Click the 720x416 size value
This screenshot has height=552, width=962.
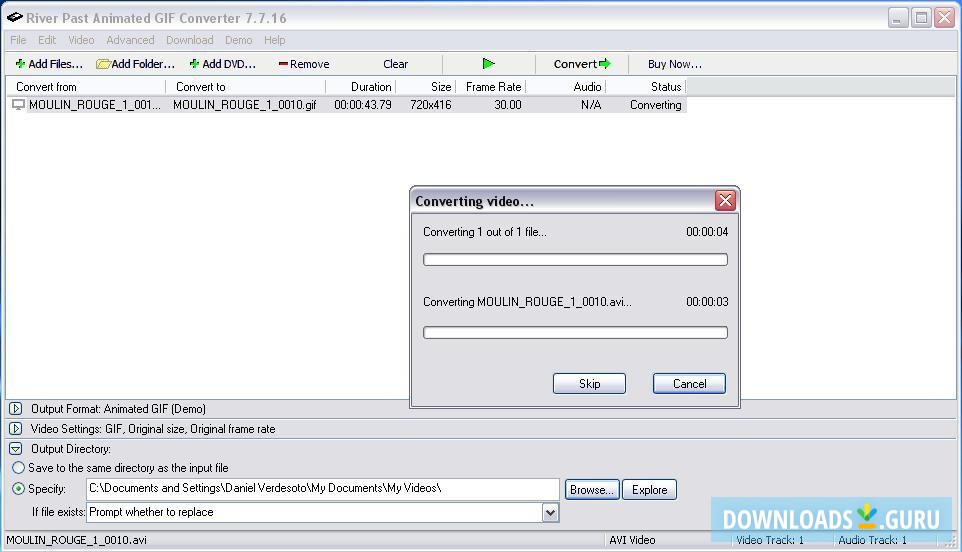click(x=431, y=105)
